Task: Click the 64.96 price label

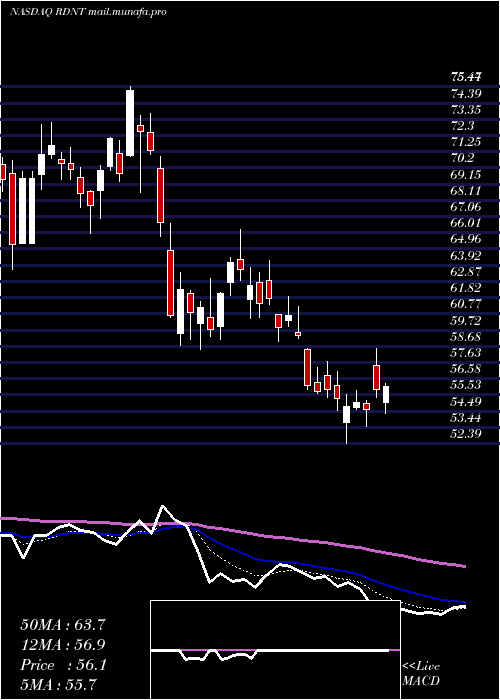Action: pos(467,240)
